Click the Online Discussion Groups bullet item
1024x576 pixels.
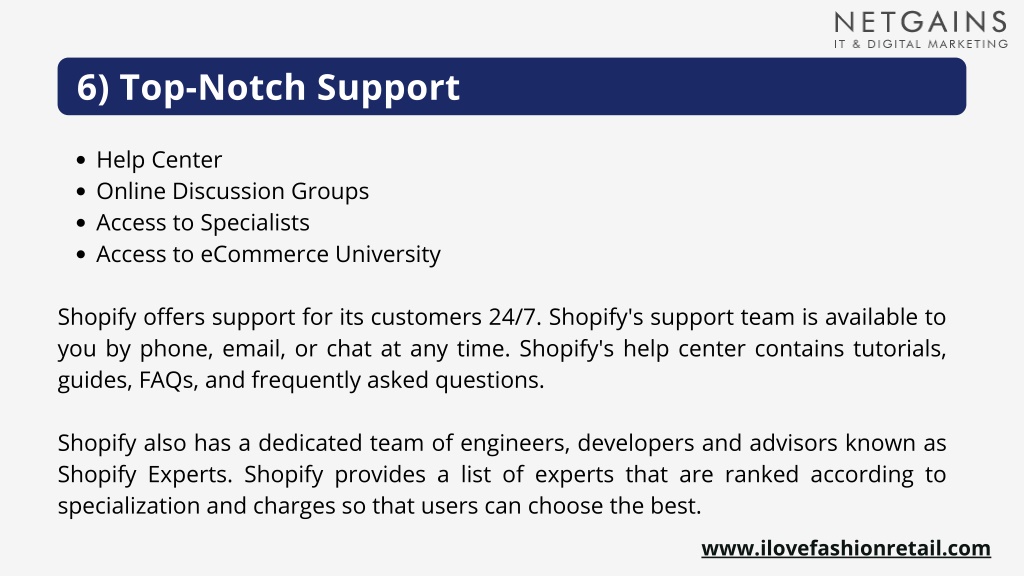pos(232,191)
